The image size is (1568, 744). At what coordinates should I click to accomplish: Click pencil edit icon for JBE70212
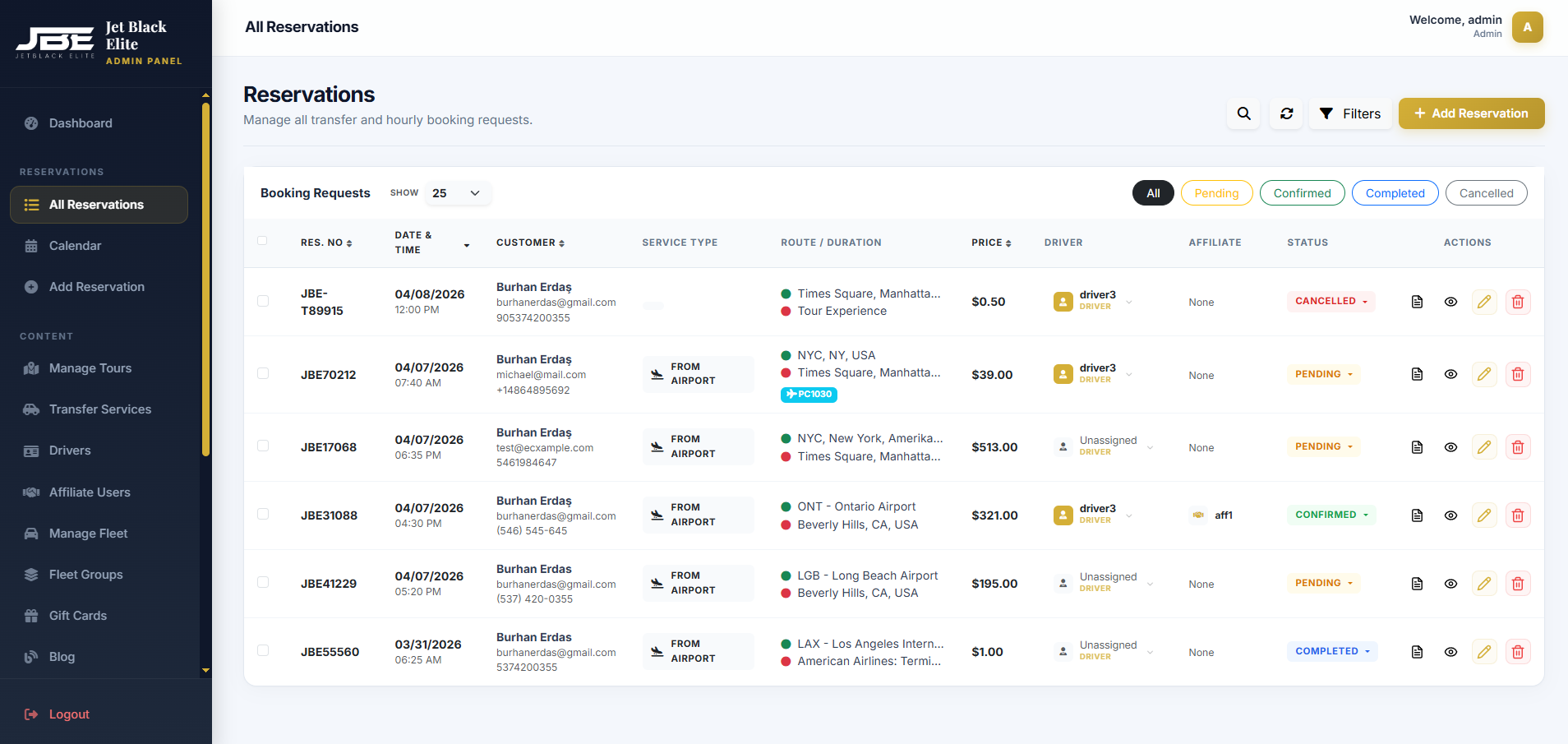[x=1483, y=374]
